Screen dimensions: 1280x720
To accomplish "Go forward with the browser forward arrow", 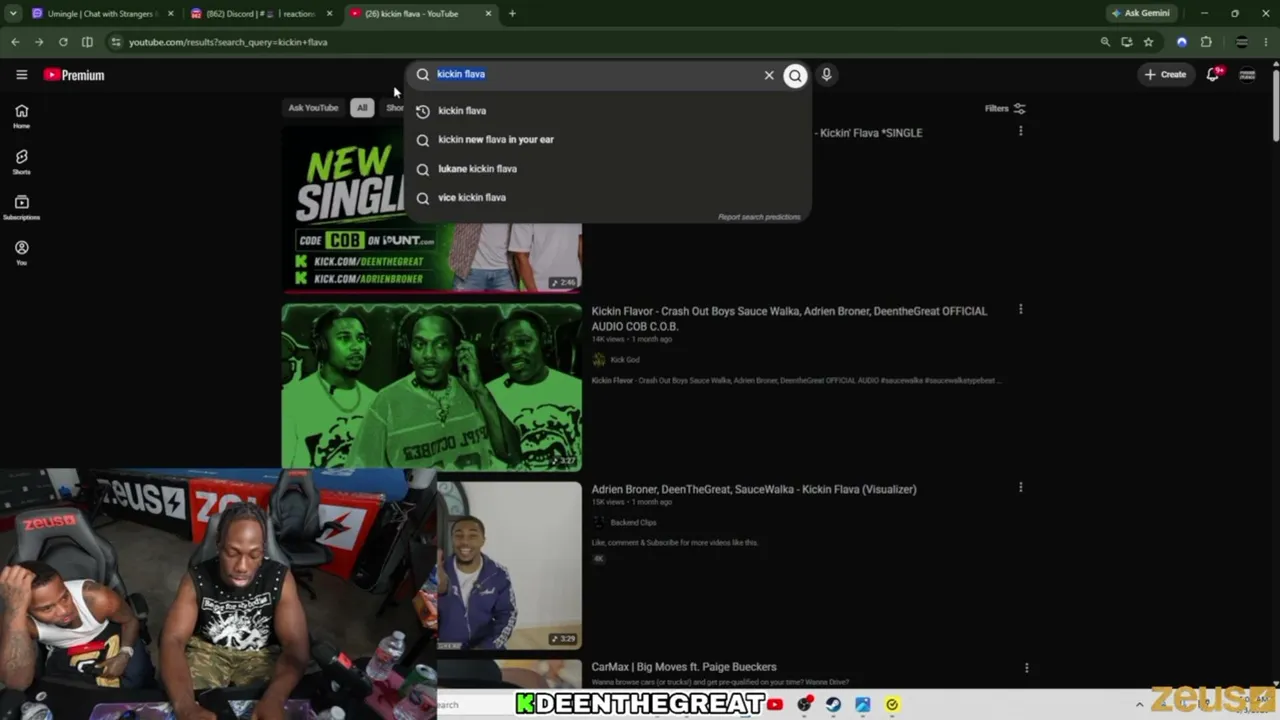I will point(39,42).
